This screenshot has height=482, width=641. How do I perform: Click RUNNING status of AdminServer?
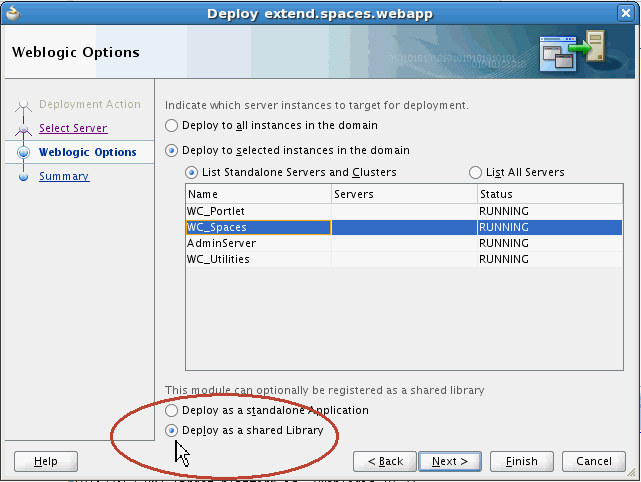tap(504, 243)
